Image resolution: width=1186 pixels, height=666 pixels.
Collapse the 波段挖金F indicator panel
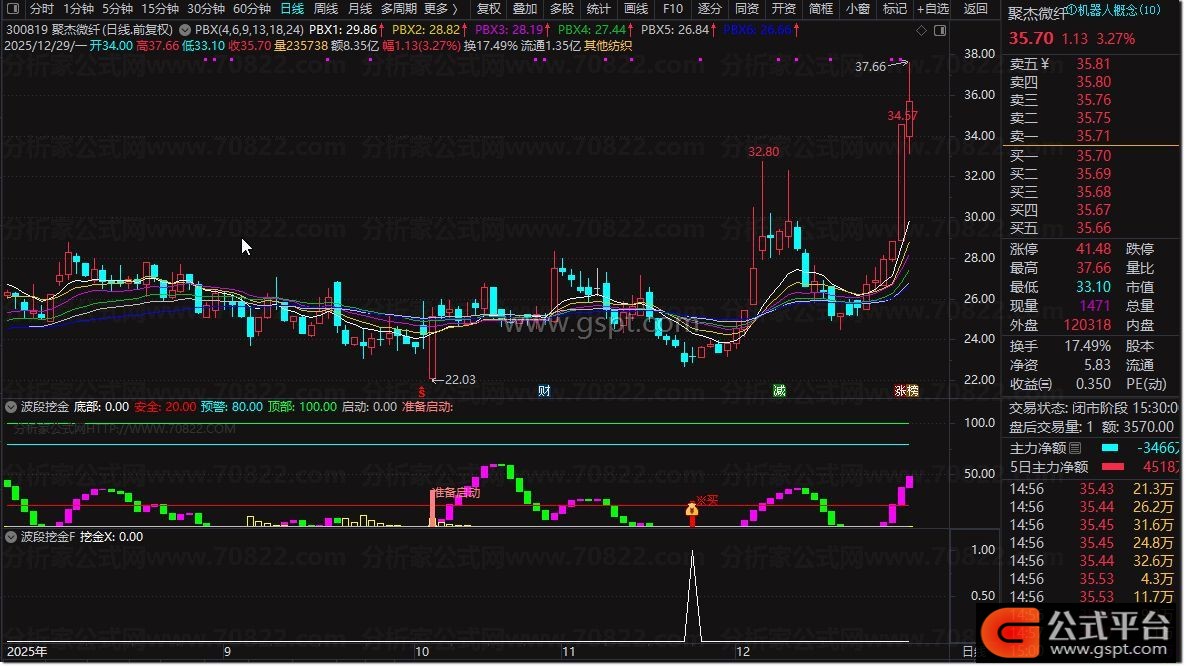[12, 536]
